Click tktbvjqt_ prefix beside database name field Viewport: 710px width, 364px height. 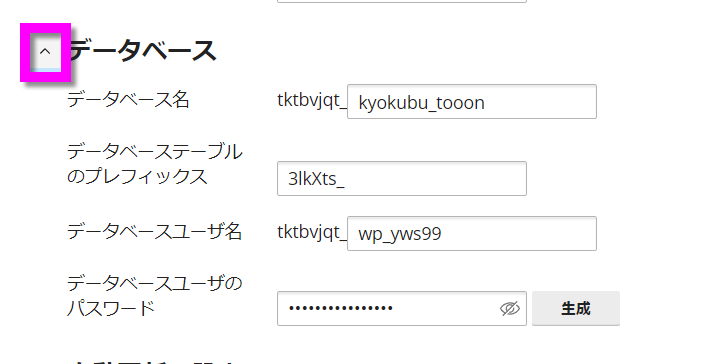tap(312, 101)
